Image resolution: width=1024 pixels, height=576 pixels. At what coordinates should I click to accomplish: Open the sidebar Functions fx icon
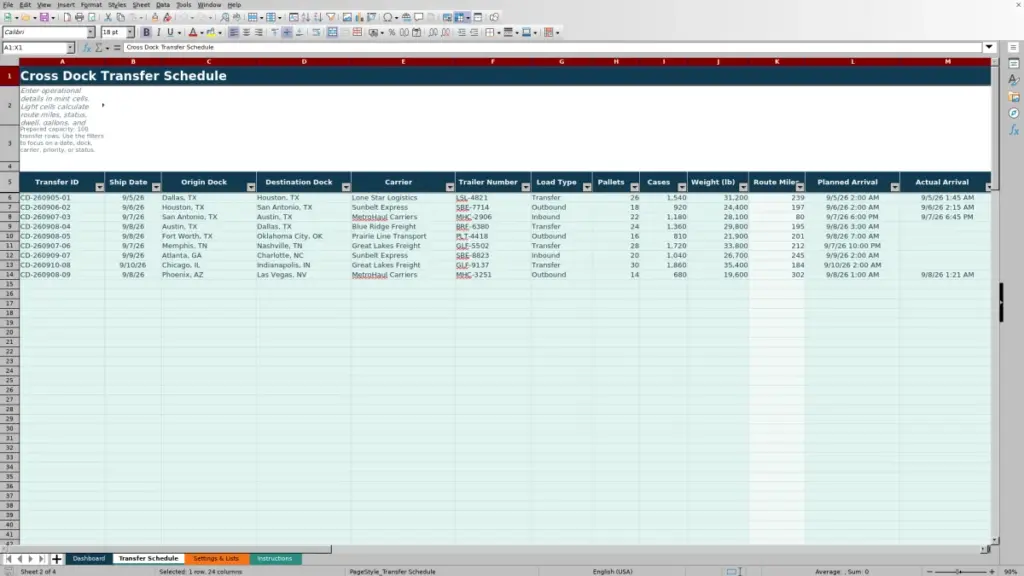coord(1014,131)
